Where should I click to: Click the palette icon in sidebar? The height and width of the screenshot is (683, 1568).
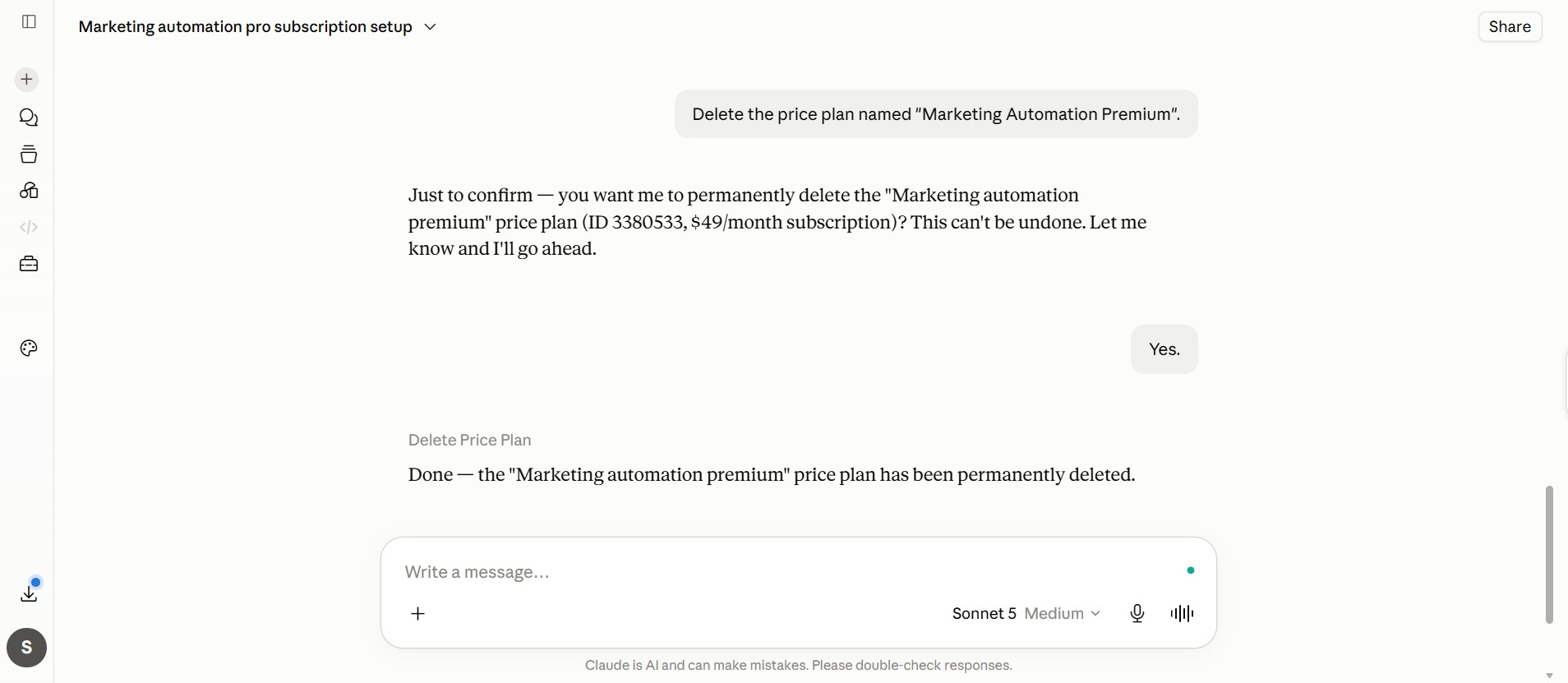click(29, 348)
